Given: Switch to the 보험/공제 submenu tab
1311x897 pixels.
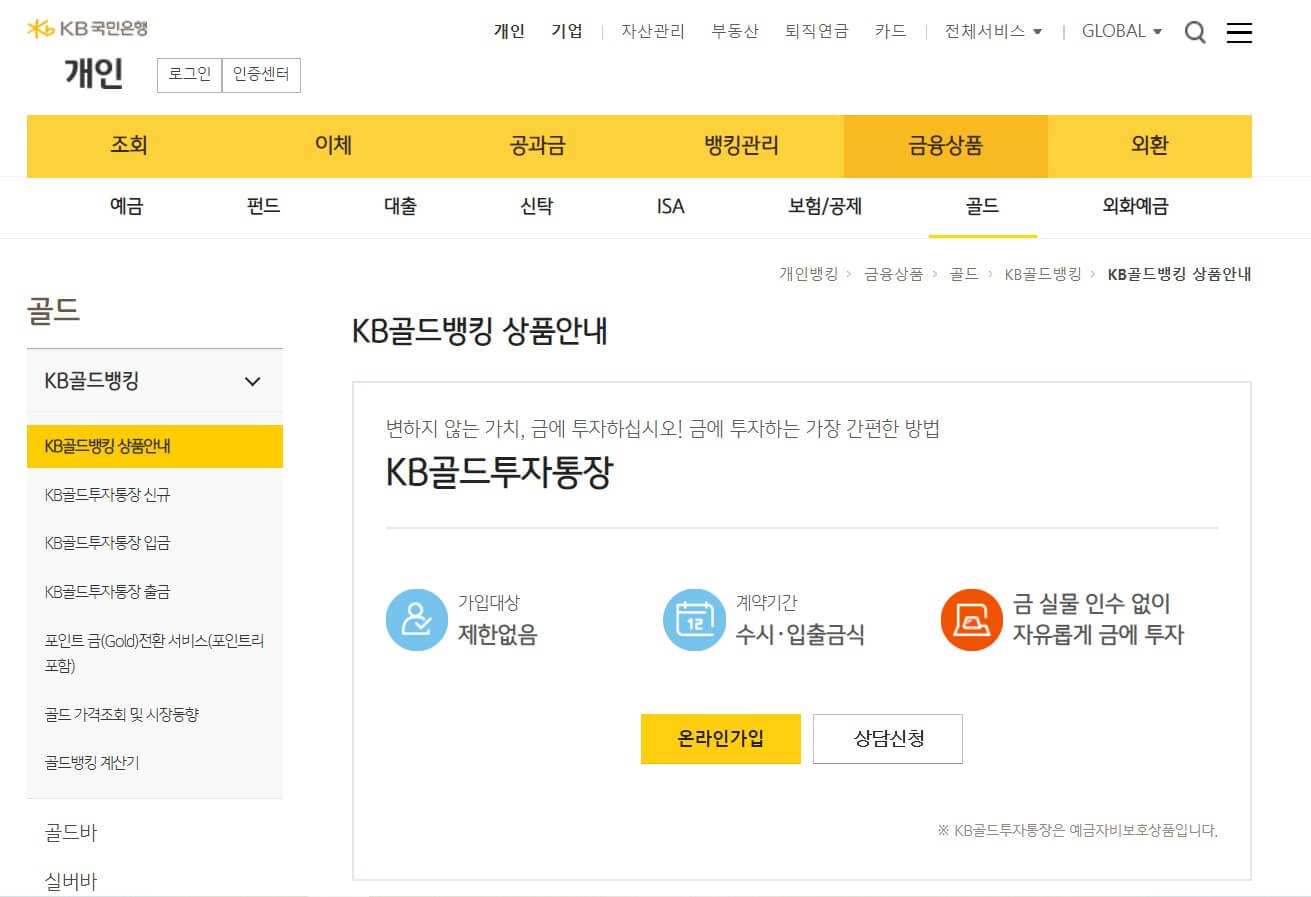Looking at the screenshot, I should pos(825,207).
